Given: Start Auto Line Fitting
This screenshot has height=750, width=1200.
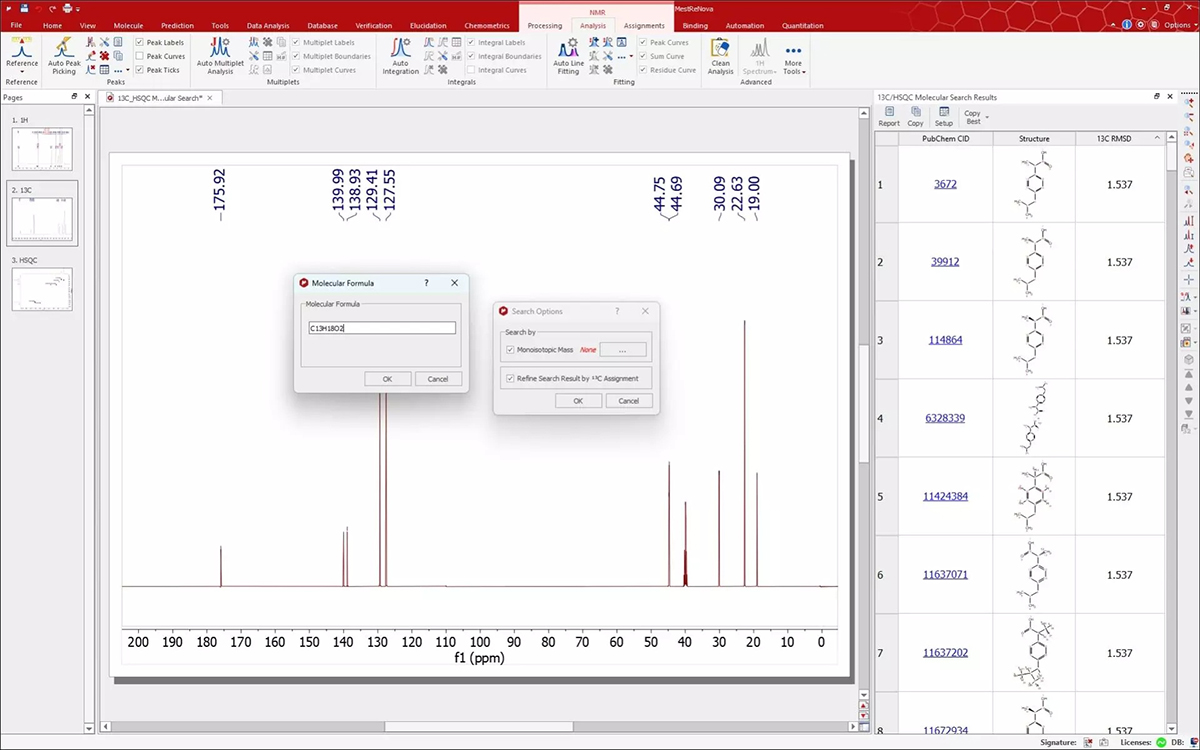Looking at the screenshot, I should [568, 55].
